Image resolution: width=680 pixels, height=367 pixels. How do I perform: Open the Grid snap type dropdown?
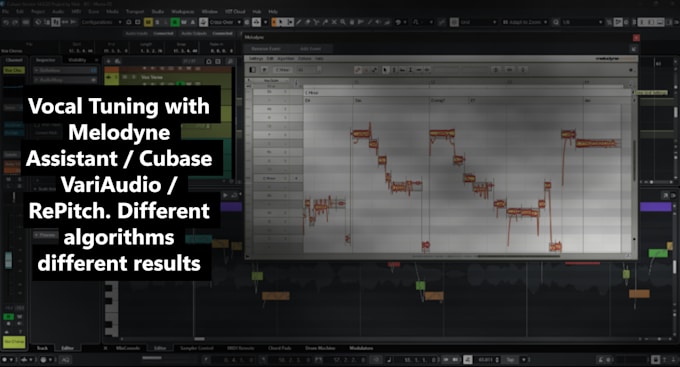pyautogui.click(x=478, y=22)
